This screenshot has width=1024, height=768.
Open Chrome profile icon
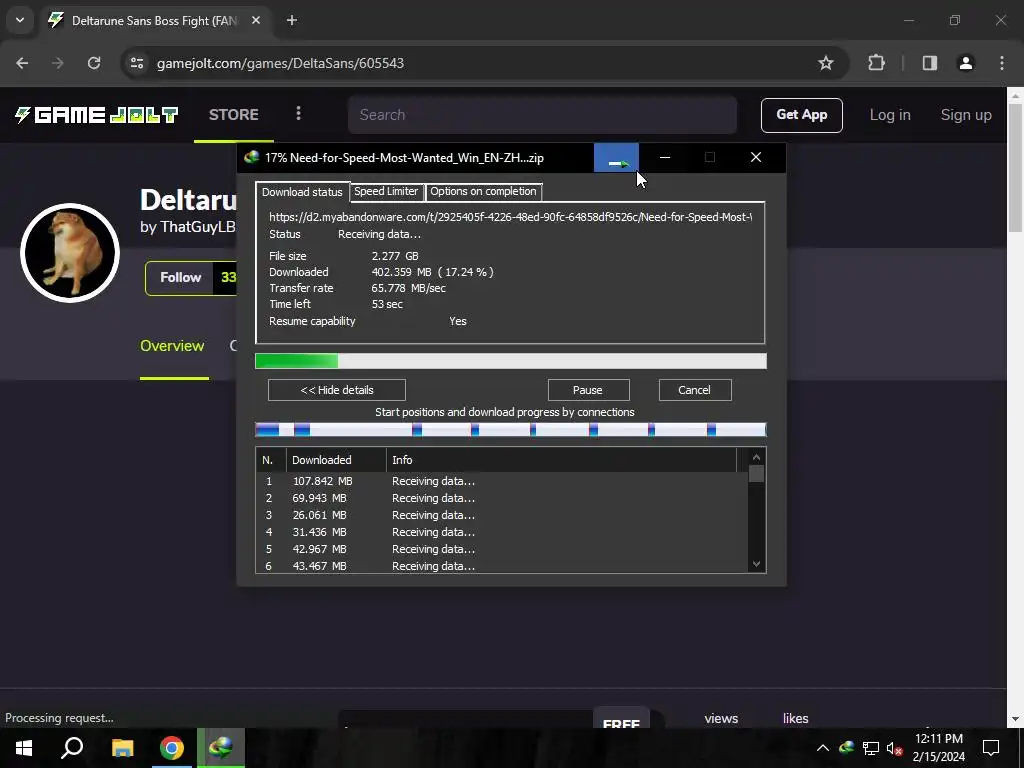pos(965,63)
